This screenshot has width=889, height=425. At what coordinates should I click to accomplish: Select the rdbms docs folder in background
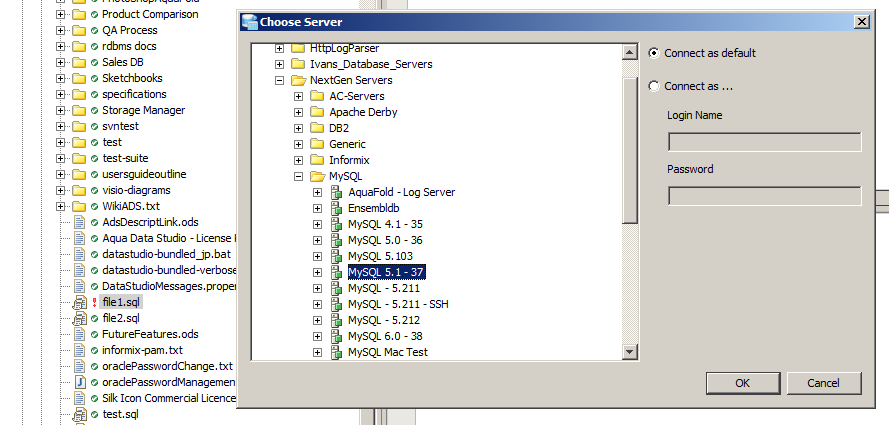coord(129,46)
